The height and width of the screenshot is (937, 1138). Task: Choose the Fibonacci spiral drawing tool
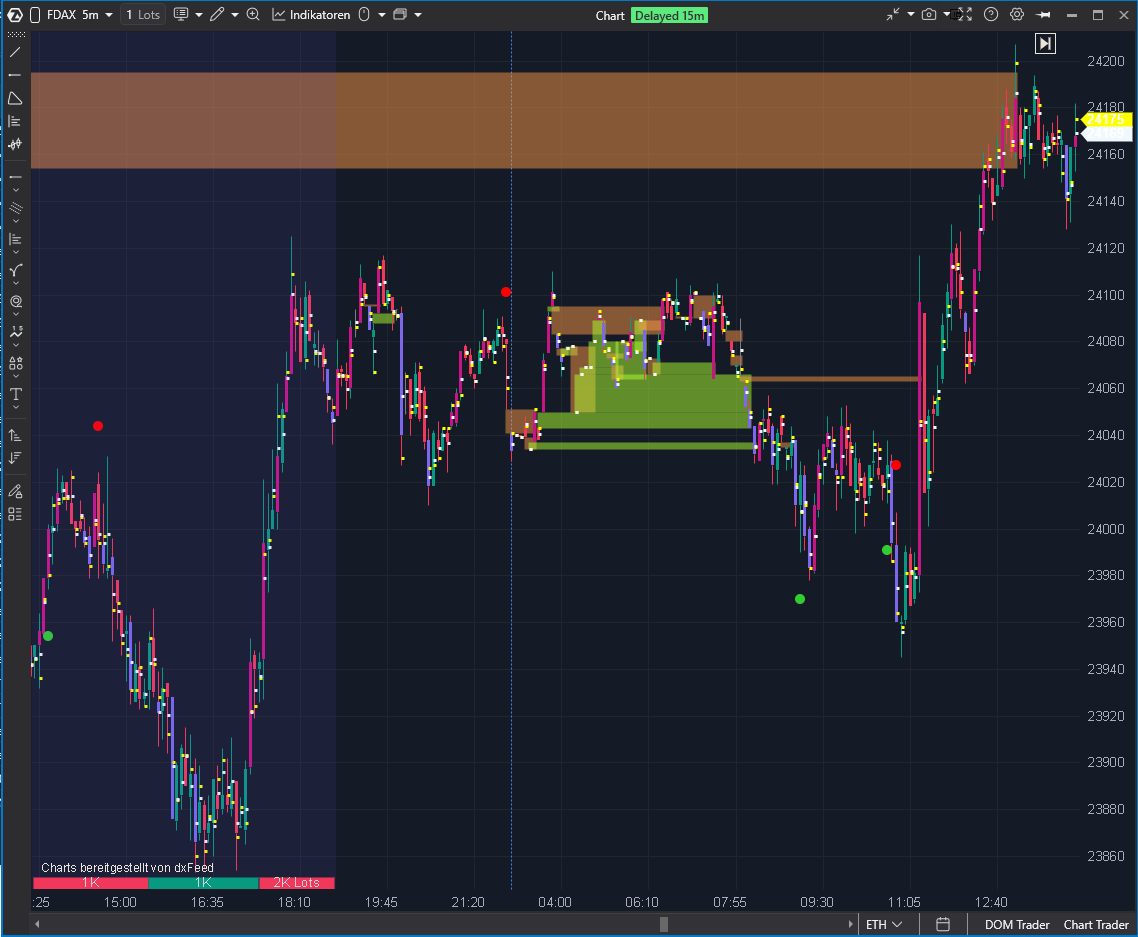tap(15, 301)
